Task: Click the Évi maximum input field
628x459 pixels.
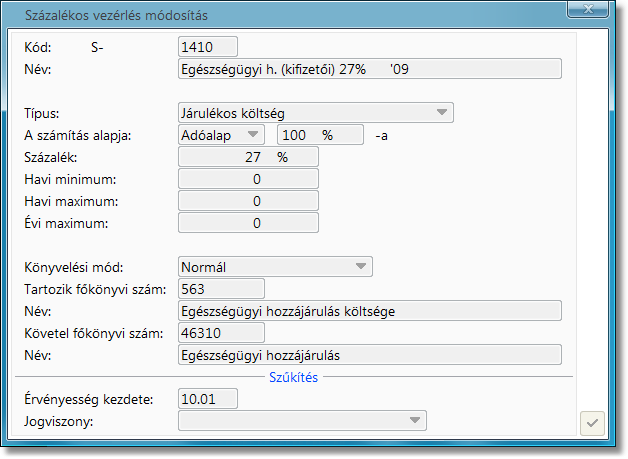Action: pos(248,223)
